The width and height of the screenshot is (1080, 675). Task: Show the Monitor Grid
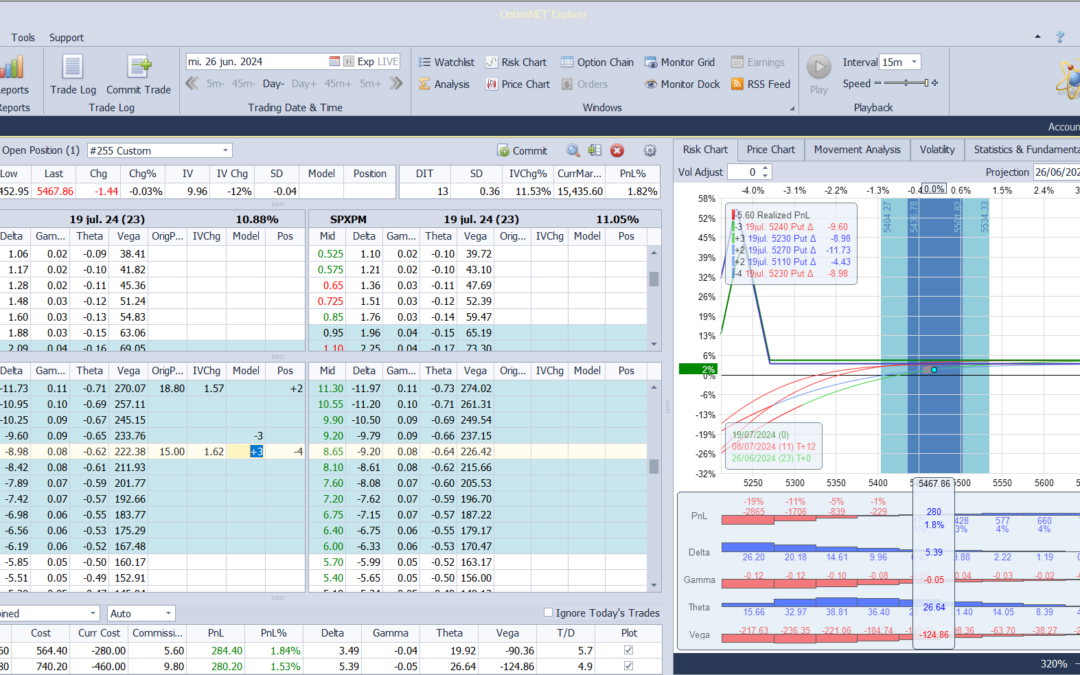(680, 62)
